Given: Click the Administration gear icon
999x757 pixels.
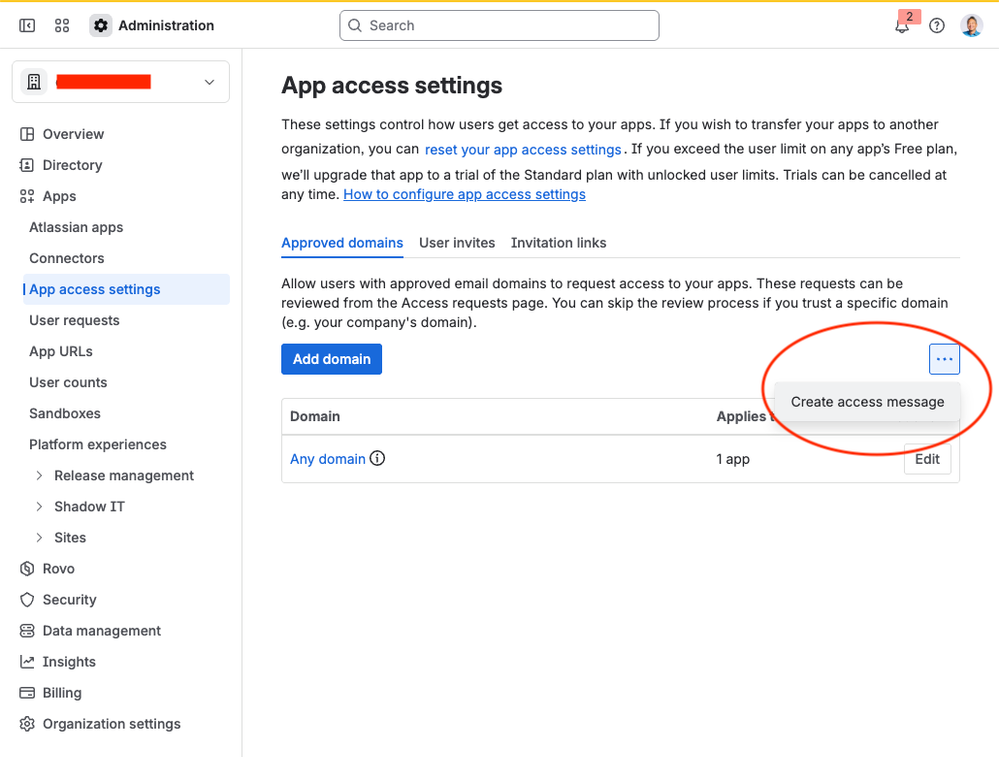Looking at the screenshot, I should tap(101, 25).
